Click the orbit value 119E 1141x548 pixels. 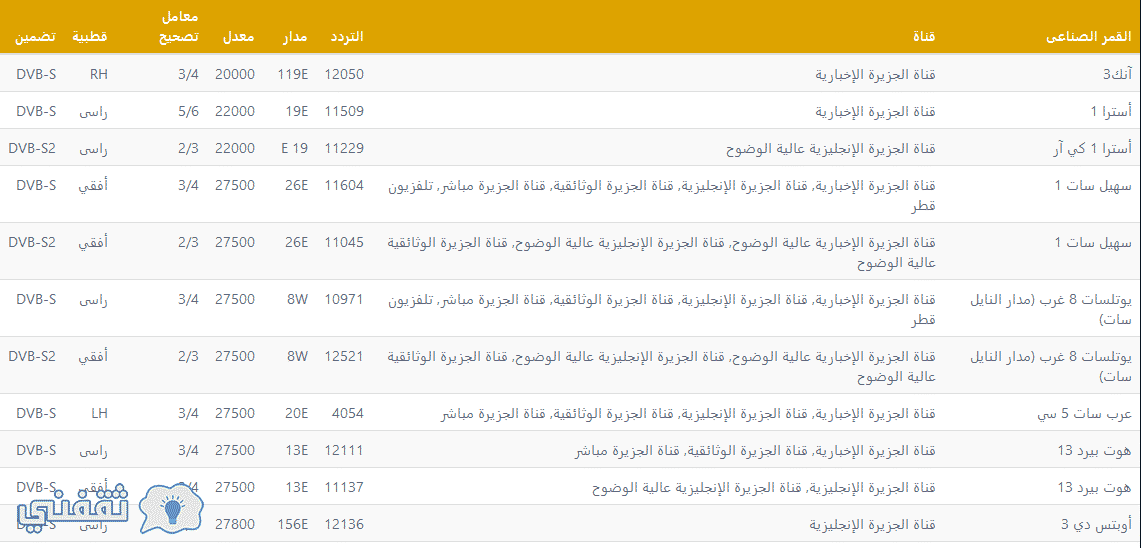[x=293, y=74]
